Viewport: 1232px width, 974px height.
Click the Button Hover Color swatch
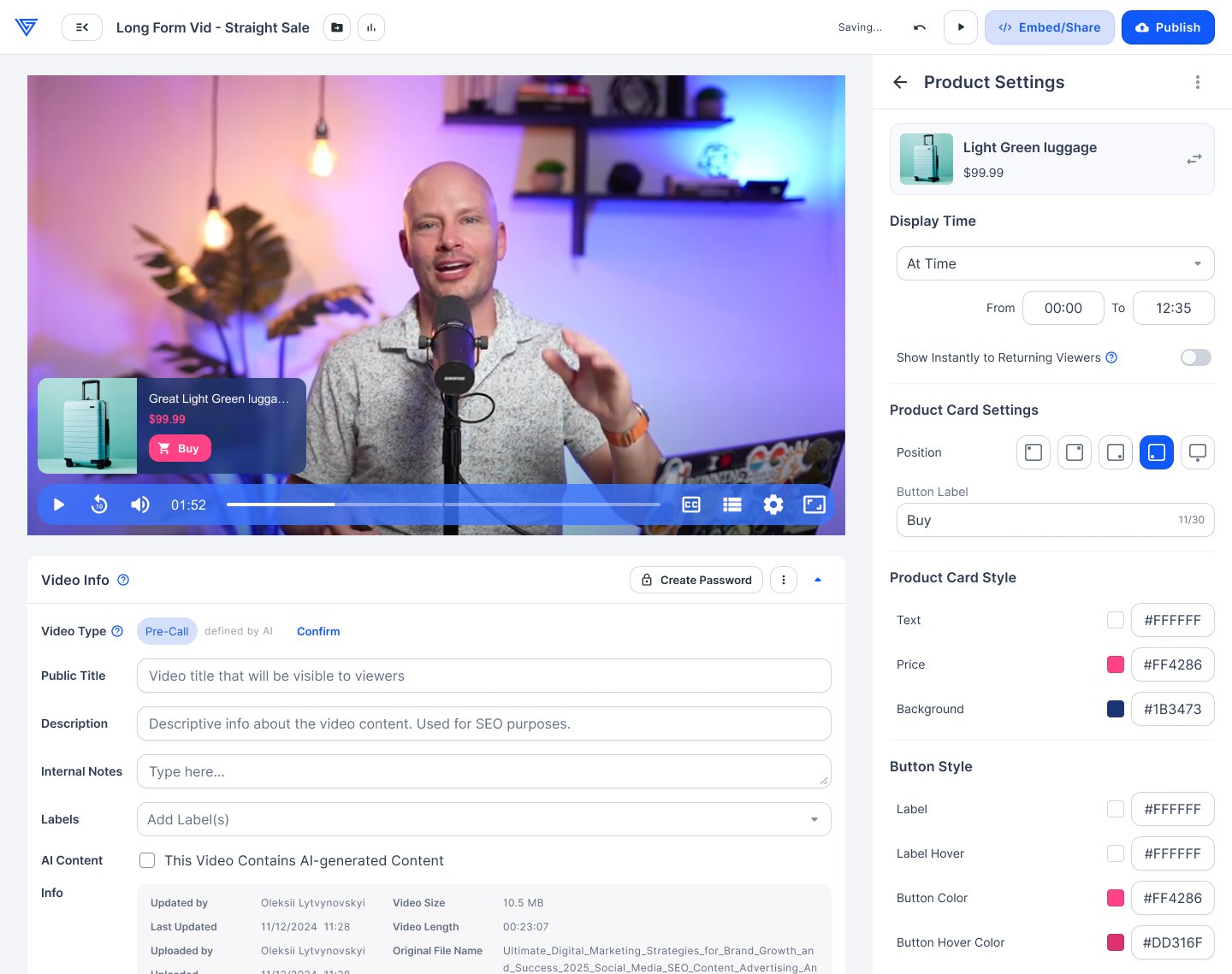click(1116, 942)
